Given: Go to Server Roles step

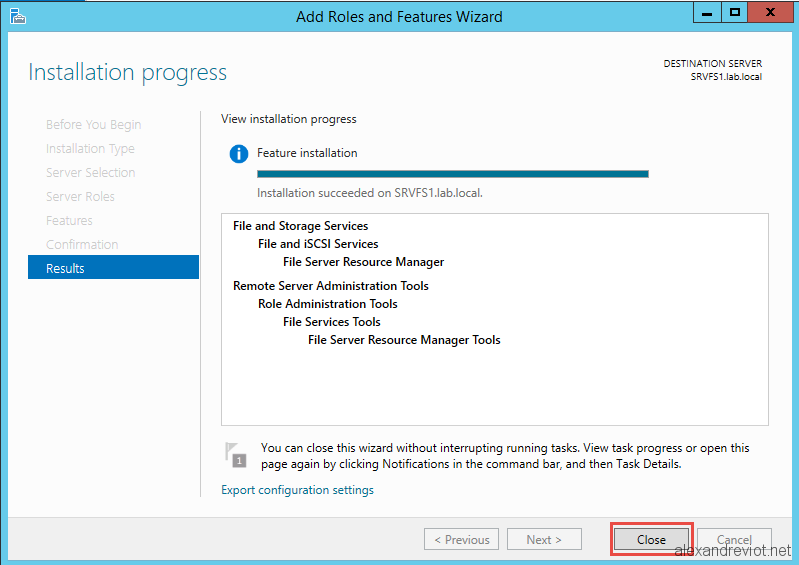Looking at the screenshot, I should (x=81, y=197).
